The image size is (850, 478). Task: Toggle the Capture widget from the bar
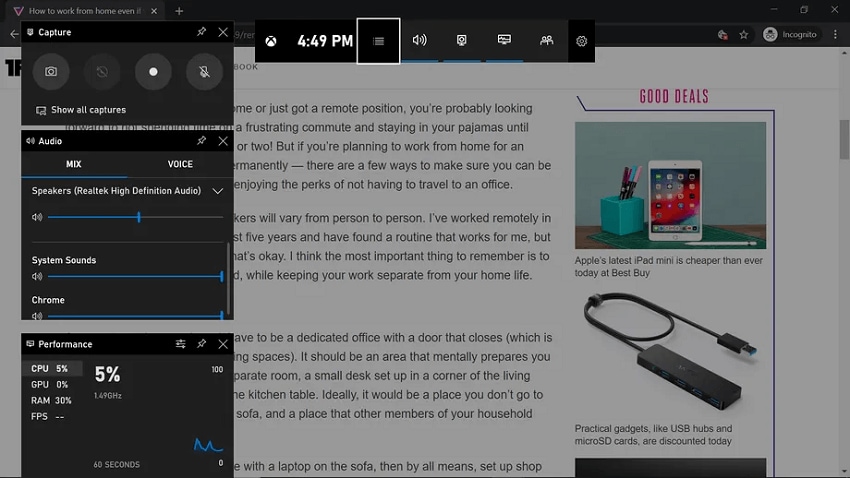pyautogui.click(x=461, y=41)
